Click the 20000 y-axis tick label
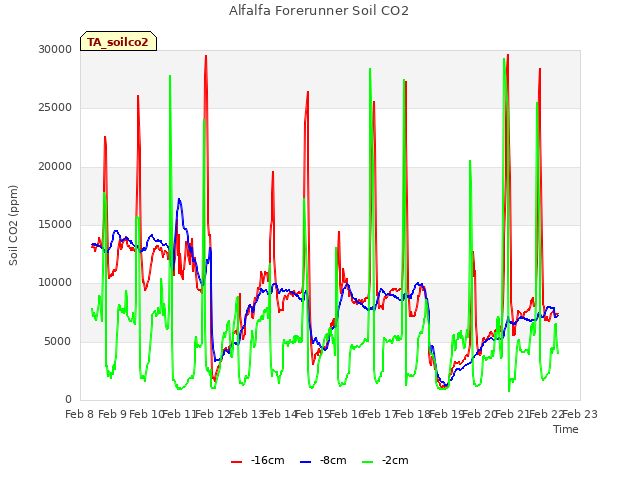Screen dimensions: 640x480 point(55,167)
